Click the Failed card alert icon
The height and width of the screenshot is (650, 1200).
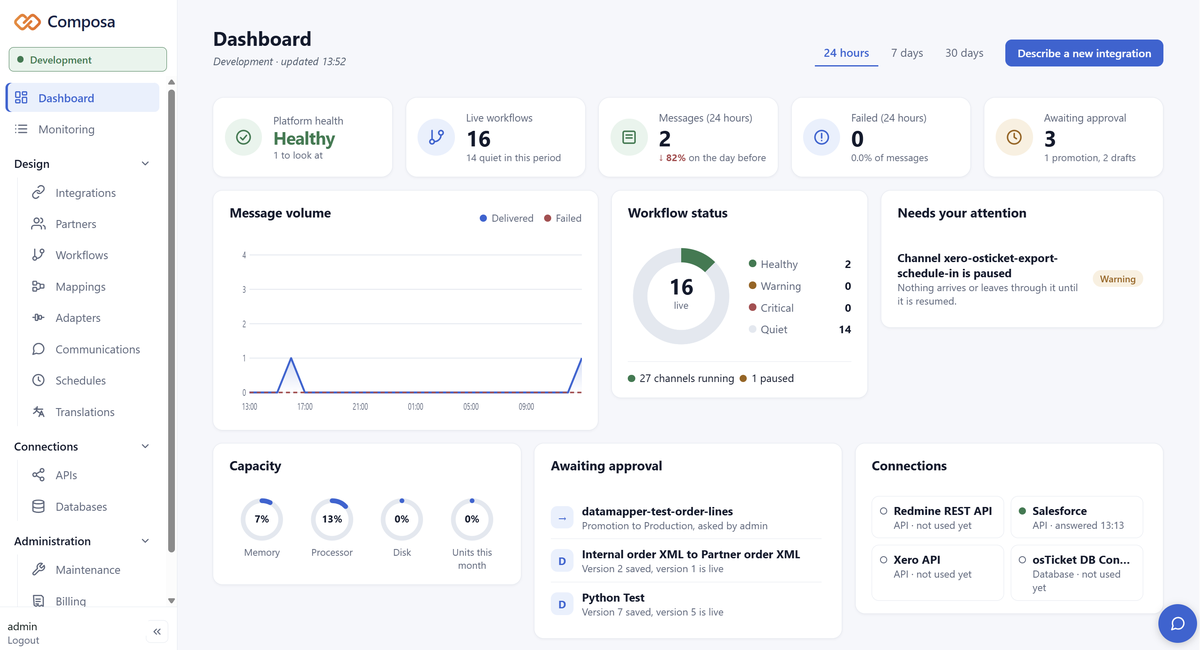click(x=822, y=137)
